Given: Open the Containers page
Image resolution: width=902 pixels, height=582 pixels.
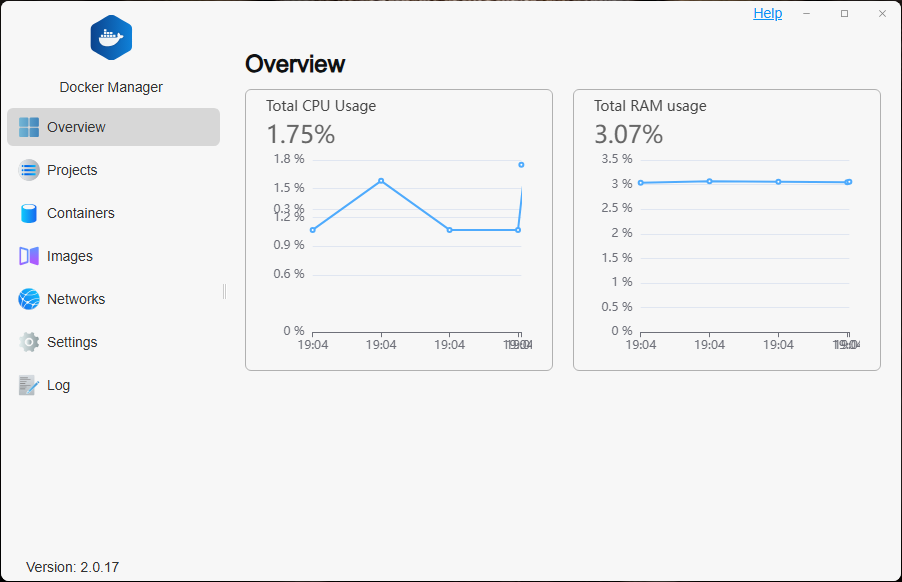Looking at the screenshot, I should coord(80,213).
